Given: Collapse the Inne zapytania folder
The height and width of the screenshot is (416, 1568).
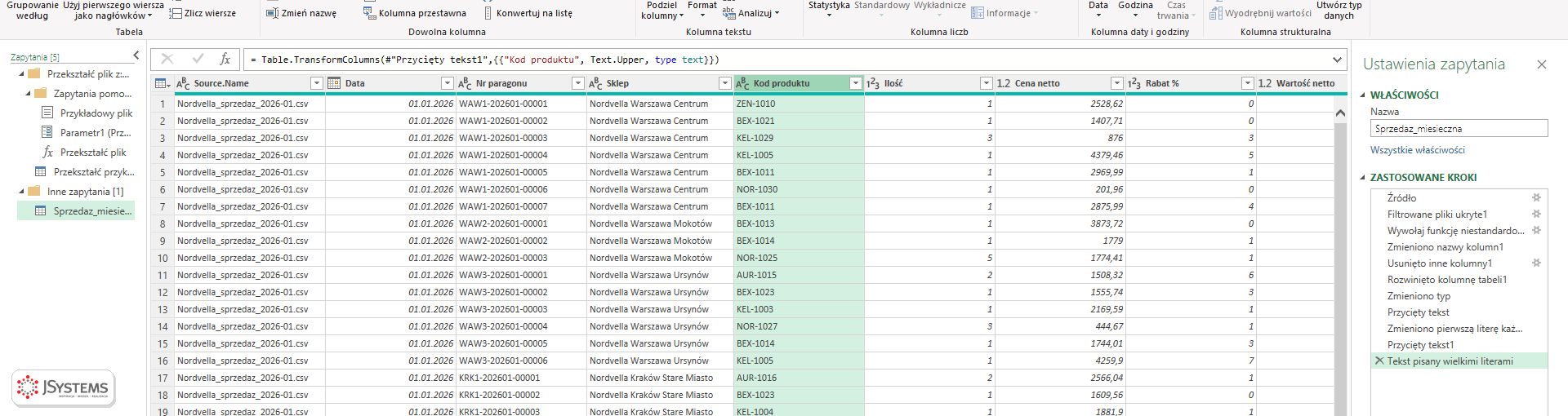Looking at the screenshot, I should click(22, 192).
